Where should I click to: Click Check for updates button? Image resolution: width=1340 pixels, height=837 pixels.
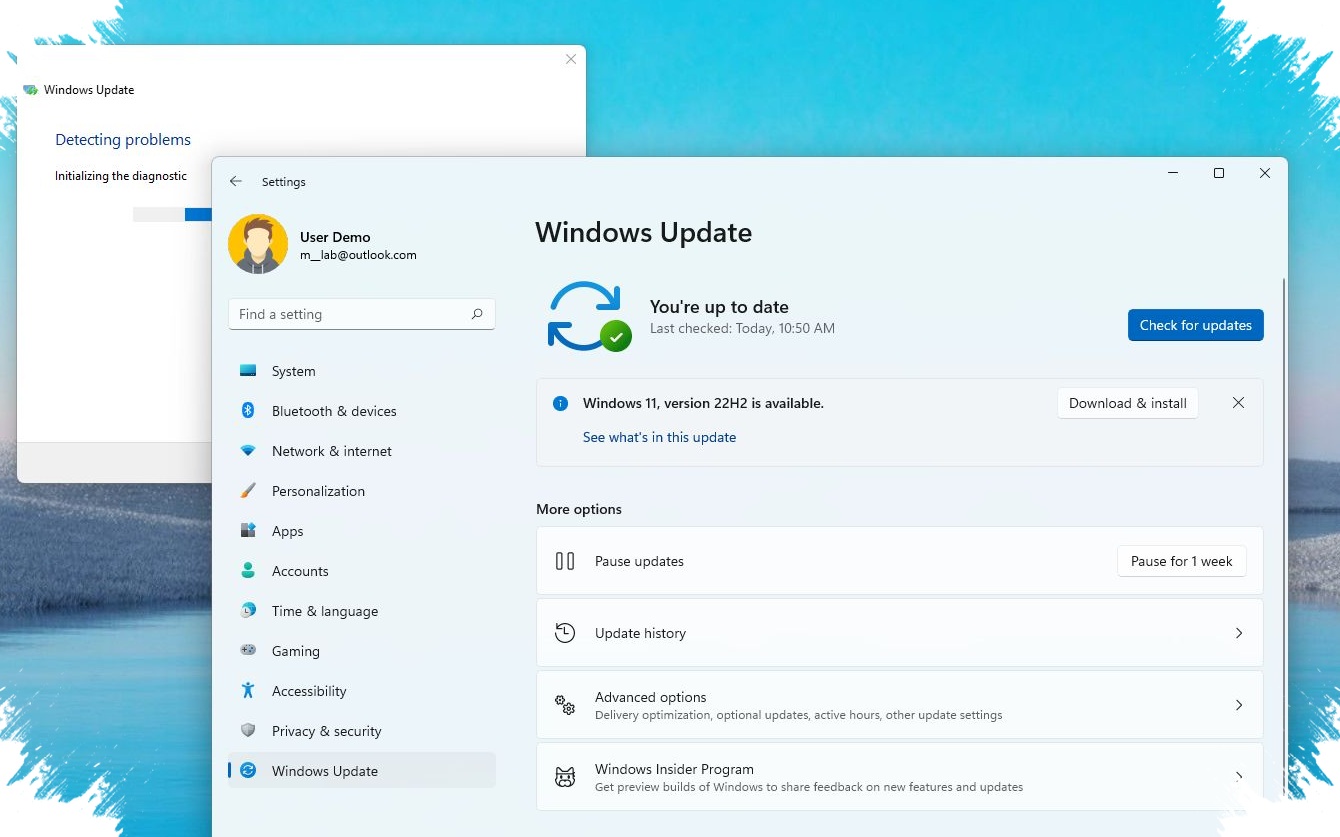(1195, 325)
